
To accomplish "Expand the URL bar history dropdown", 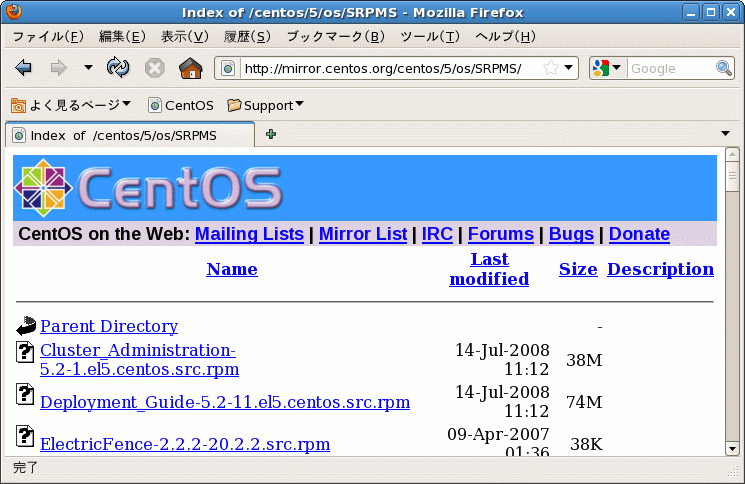I will coord(569,68).
